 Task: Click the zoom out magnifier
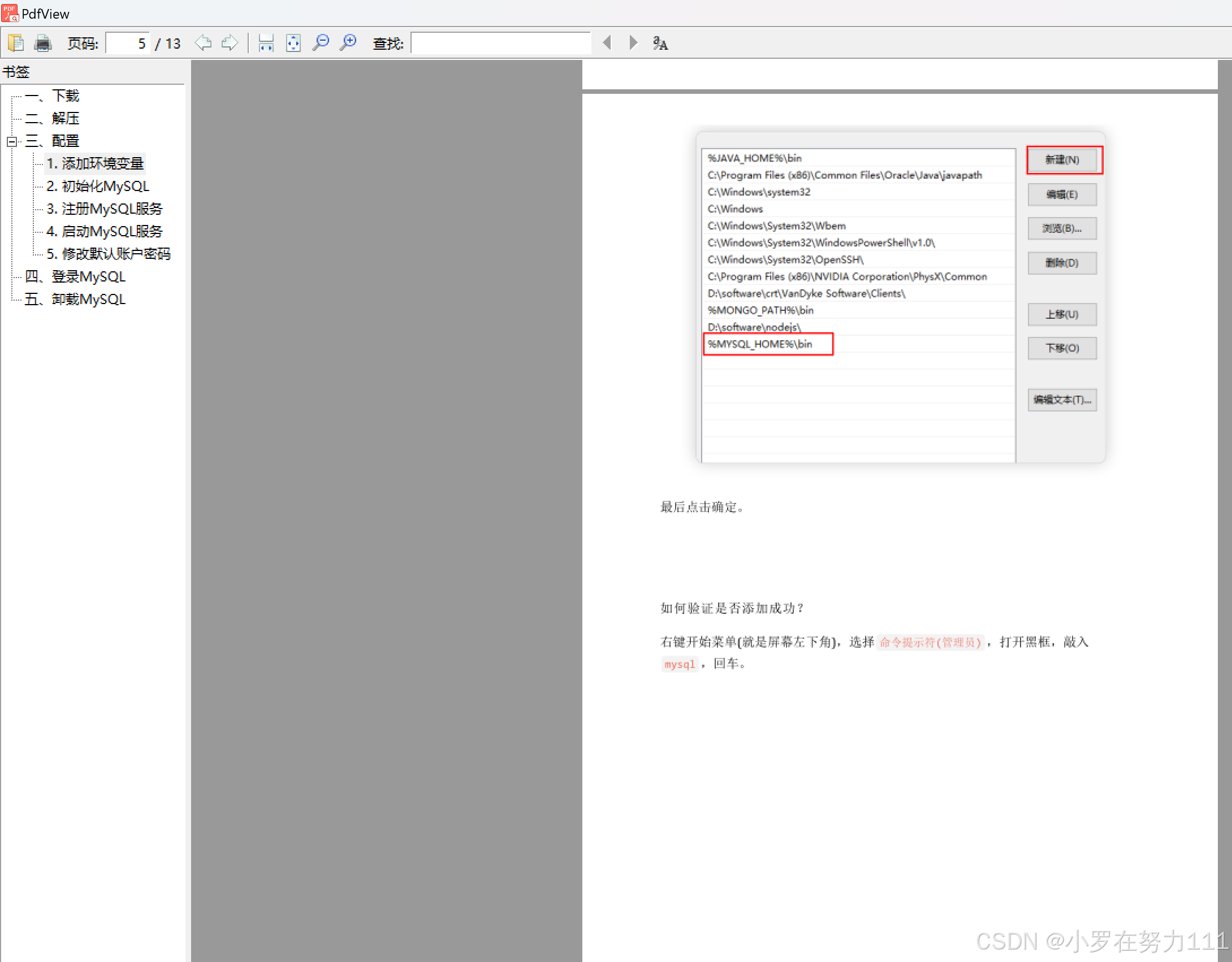321,43
